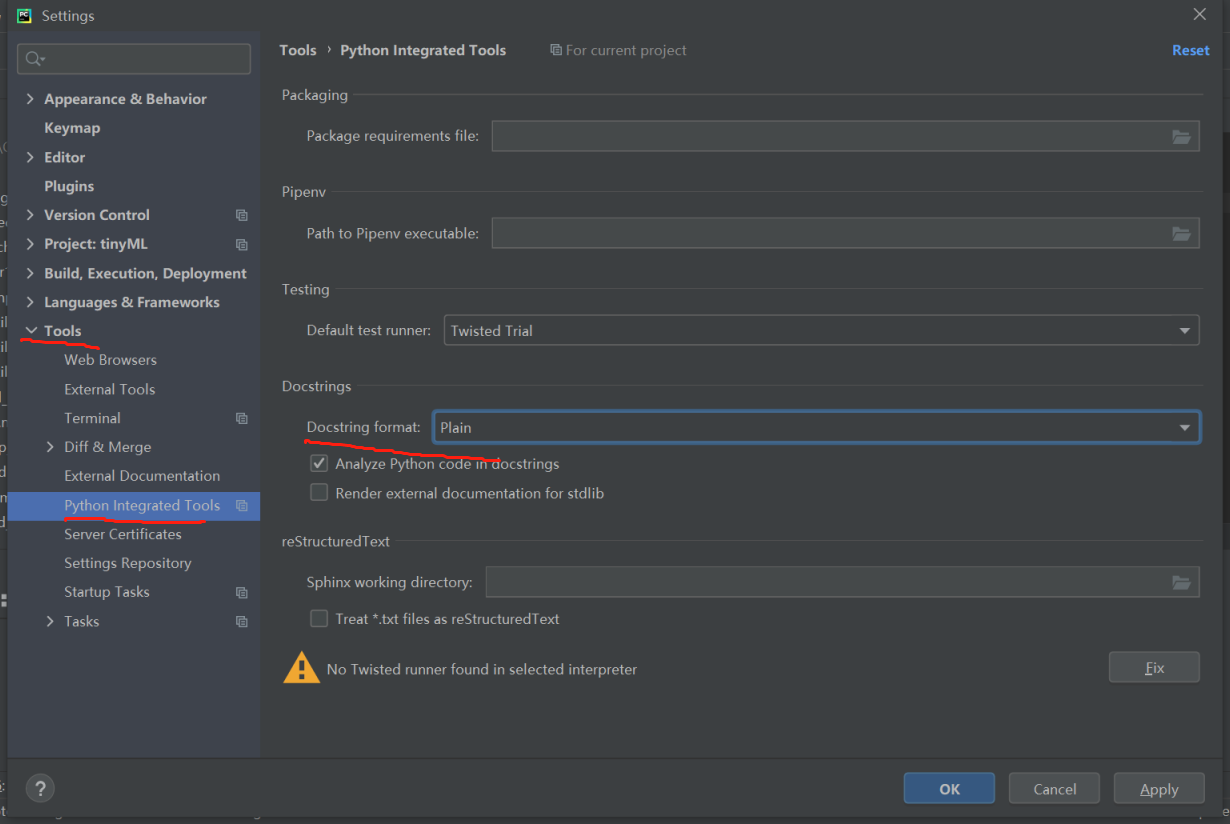Expand the Diff & Merge node
This screenshot has height=824, width=1230.
50,447
